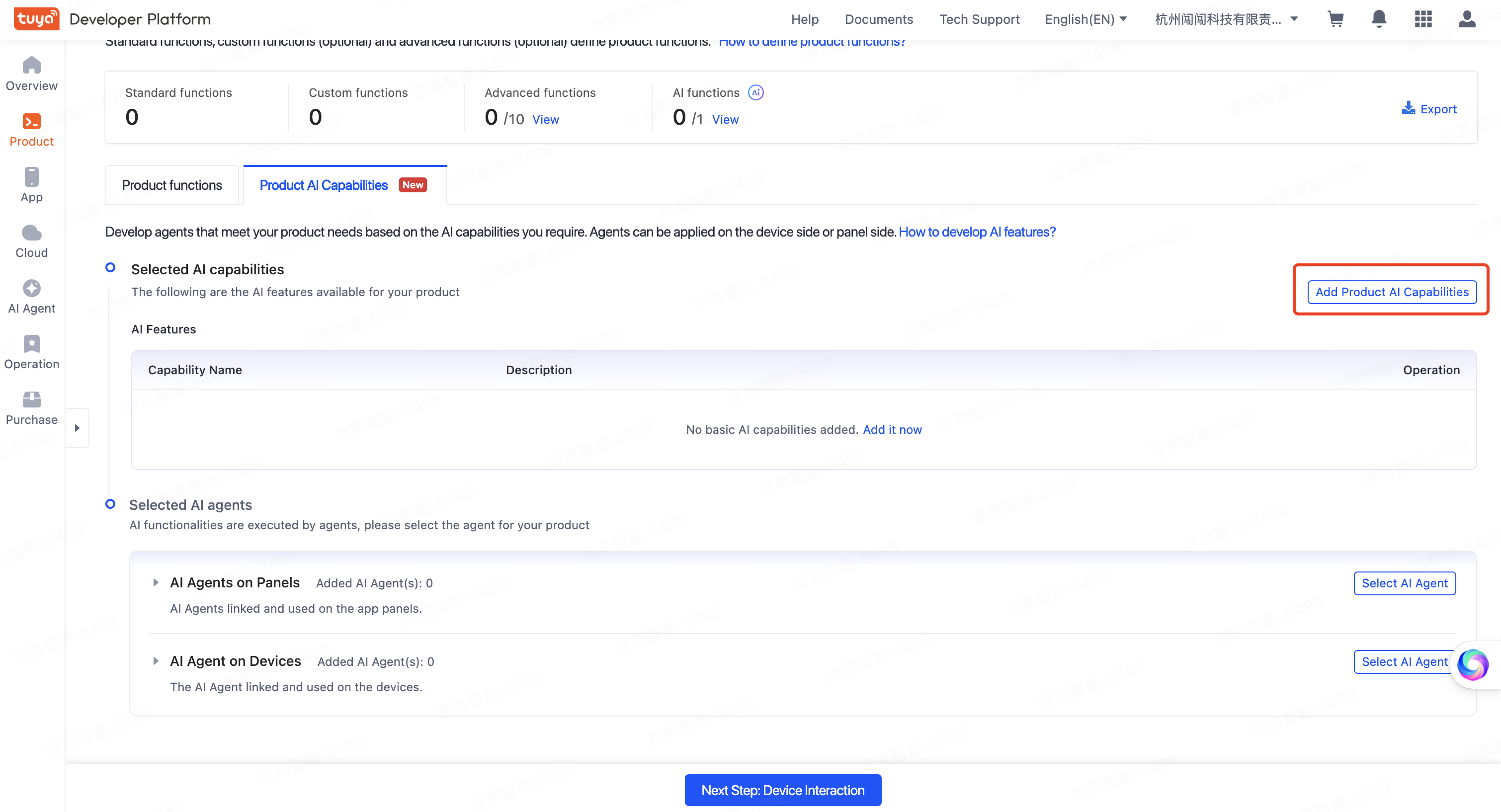Image resolution: width=1501 pixels, height=812 pixels.
Task: Open the notifications bell
Action: pos(1379,19)
